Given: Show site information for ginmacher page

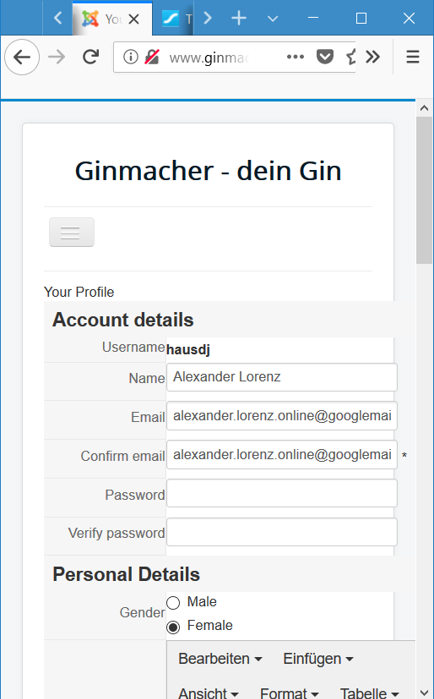Looking at the screenshot, I should (x=131, y=57).
